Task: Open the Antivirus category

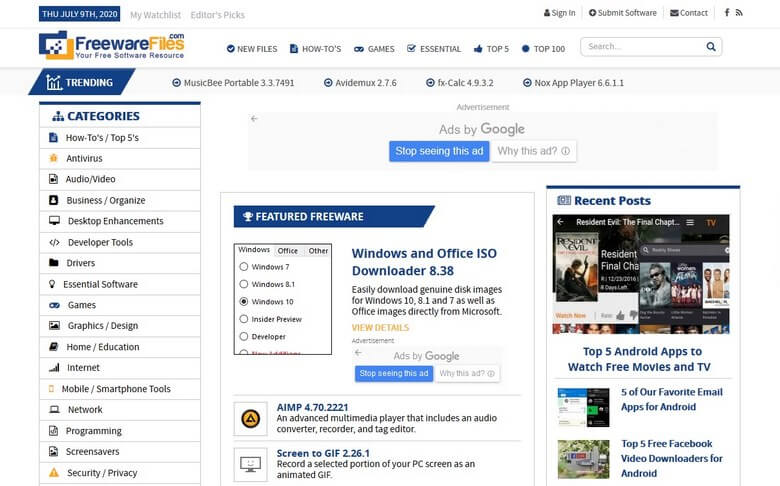Action: coord(84,158)
